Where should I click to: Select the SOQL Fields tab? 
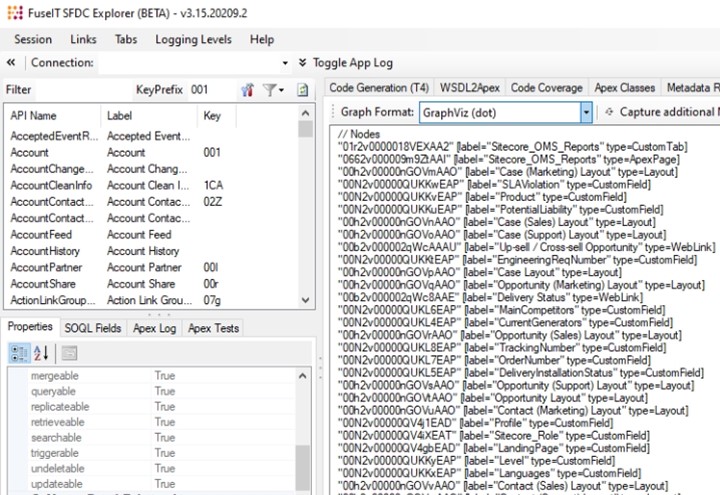click(x=93, y=328)
